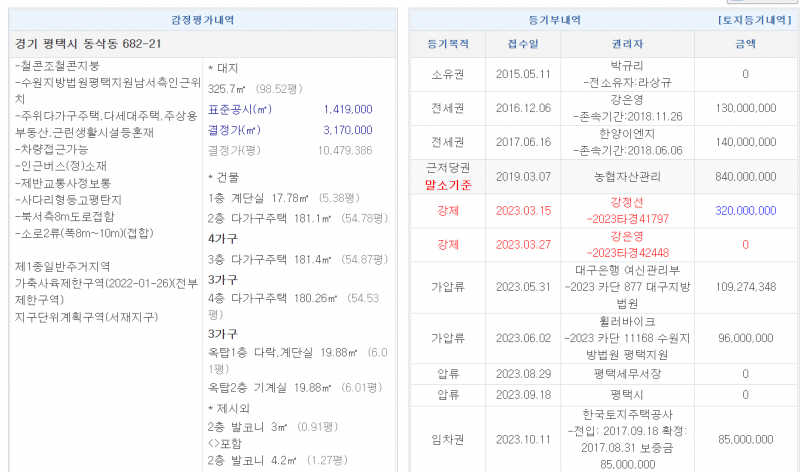
Task: Click the address 경기 평택시 동삭동 682-21
Action: click(89, 44)
